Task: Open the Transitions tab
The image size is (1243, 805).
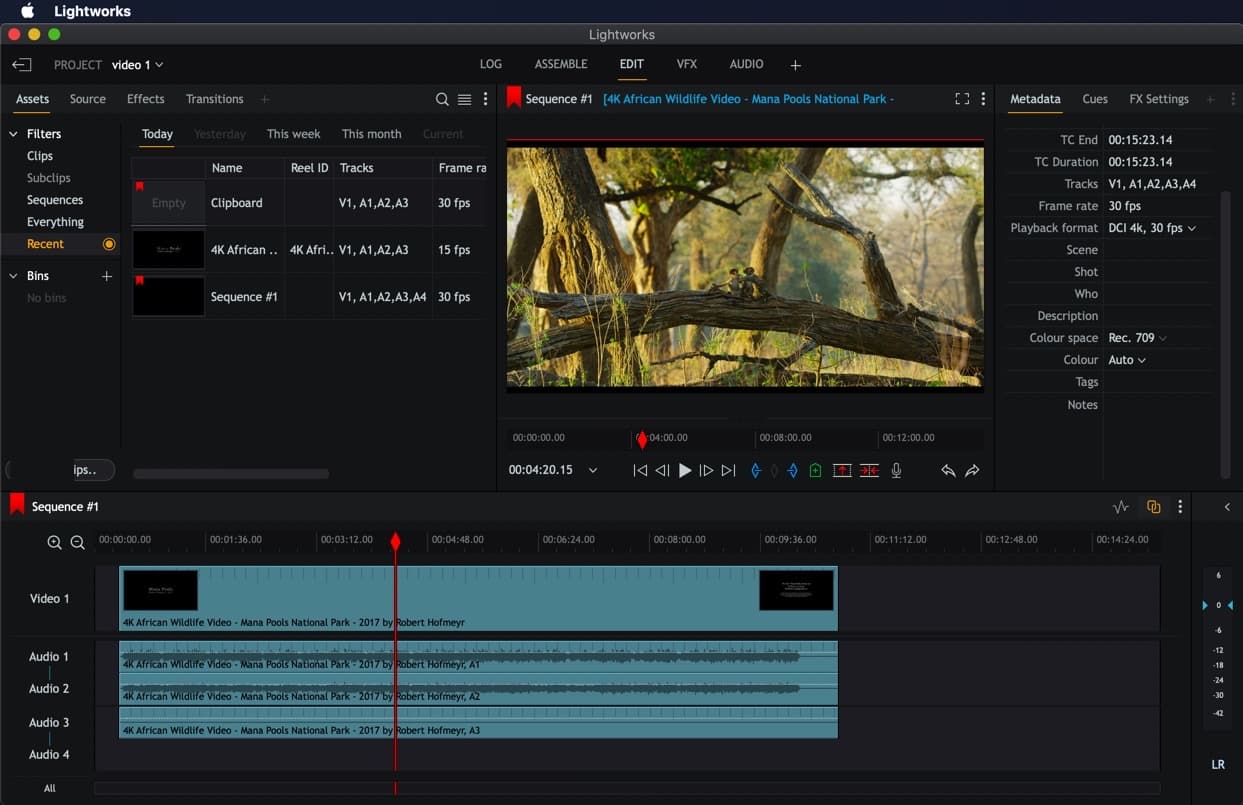Action: click(214, 99)
